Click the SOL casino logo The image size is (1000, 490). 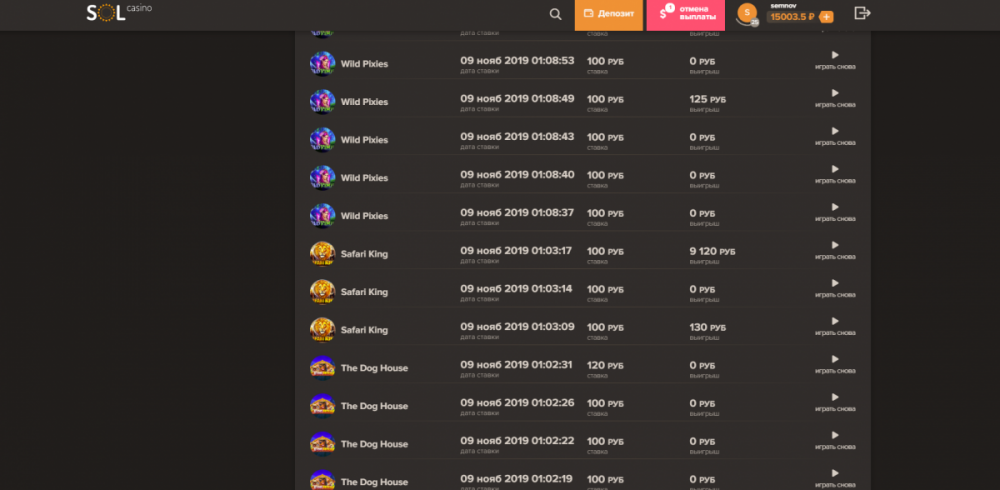coord(118,13)
